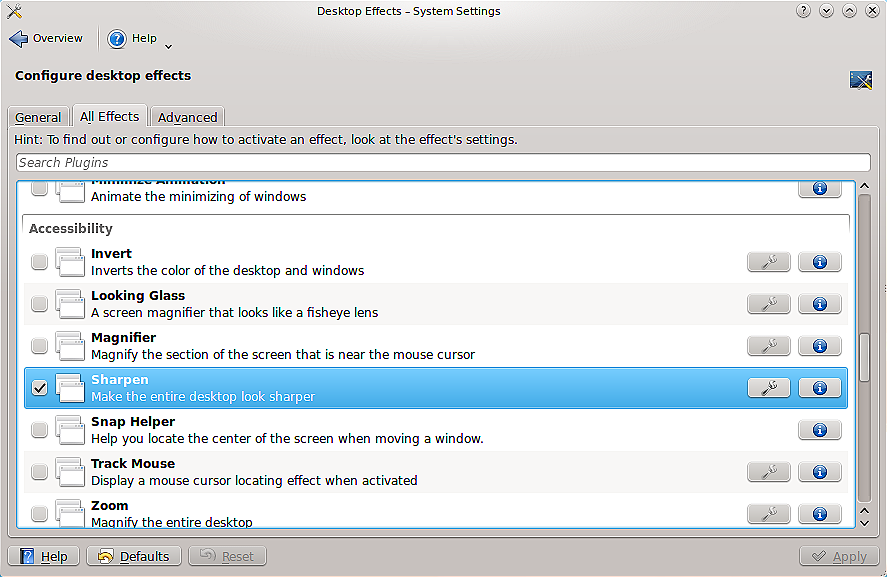The height and width of the screenshot is (577, 887).
Task: Show info for Minimize Animation effect
Action: pos(819,188)
